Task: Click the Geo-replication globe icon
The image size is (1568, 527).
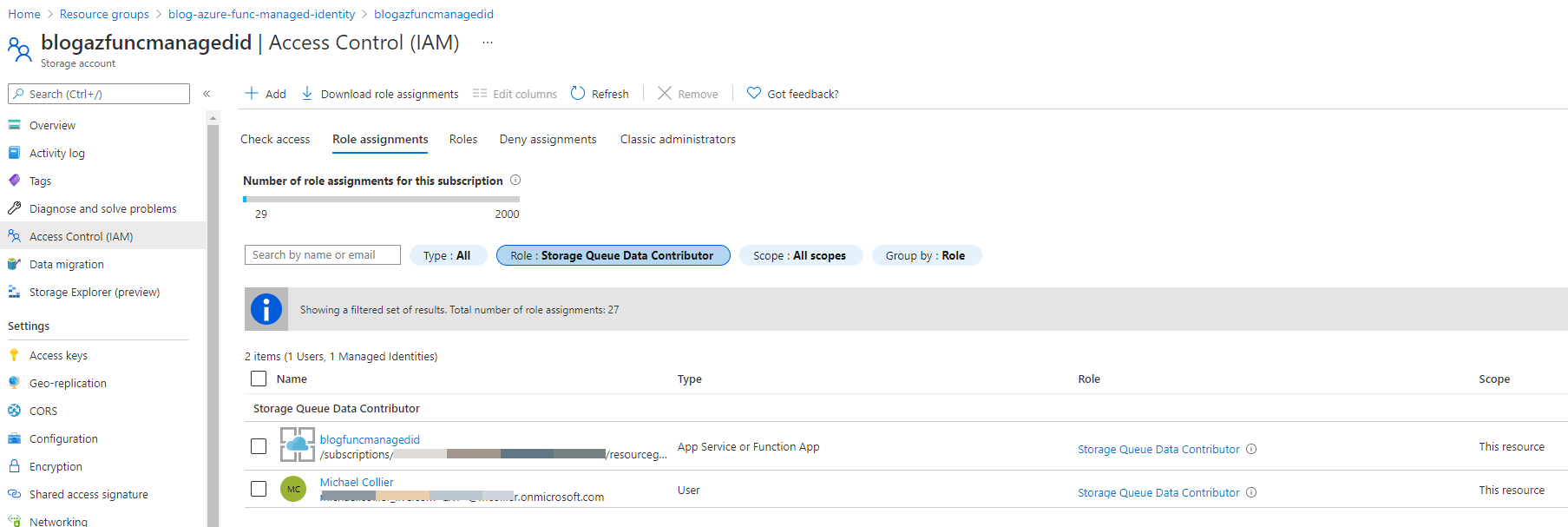Action: (14, 383)
